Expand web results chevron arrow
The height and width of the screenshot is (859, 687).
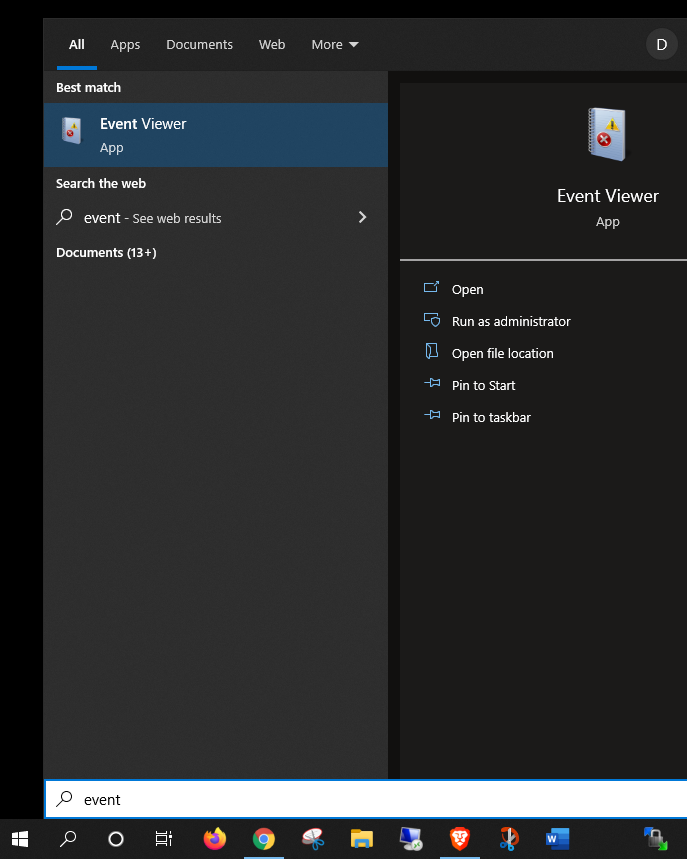362,217
